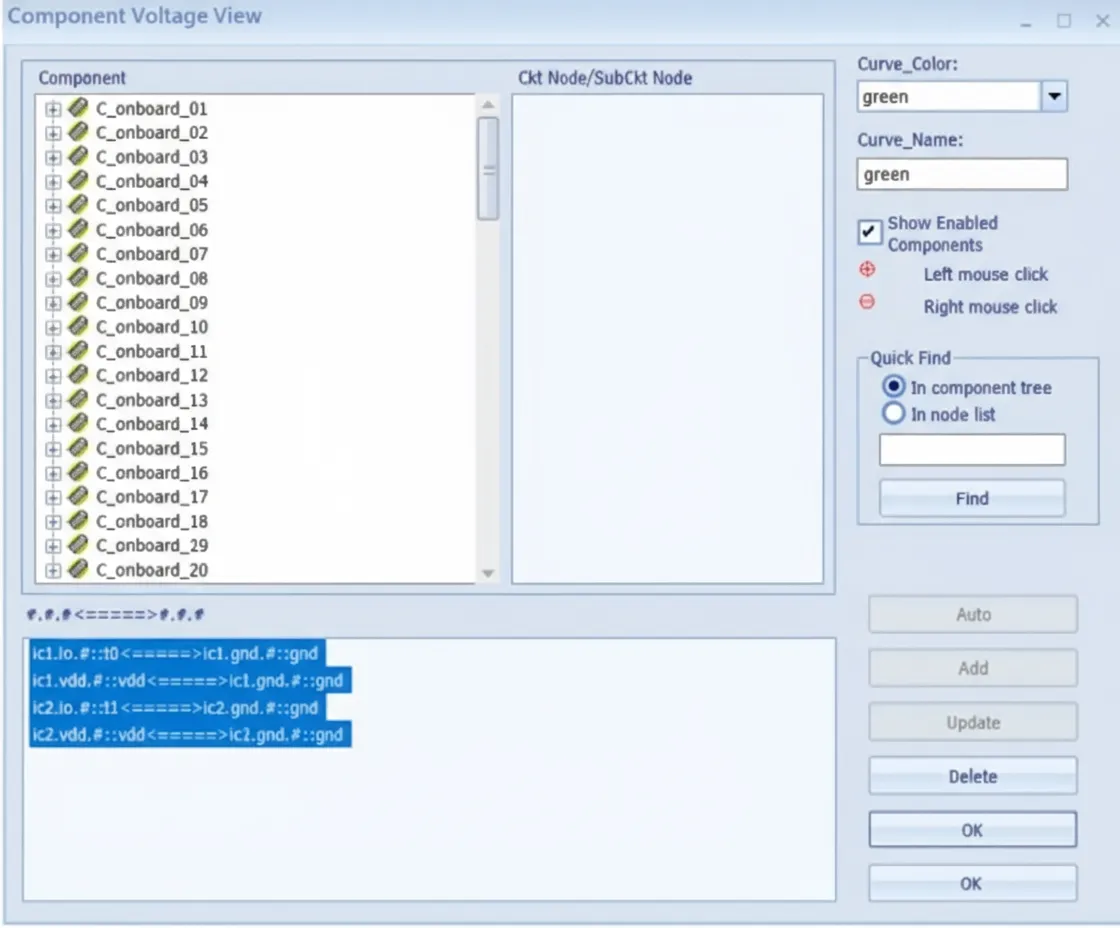
Task: Toggle the Show Enabled Components checkbox
Action: pos(869,231)
